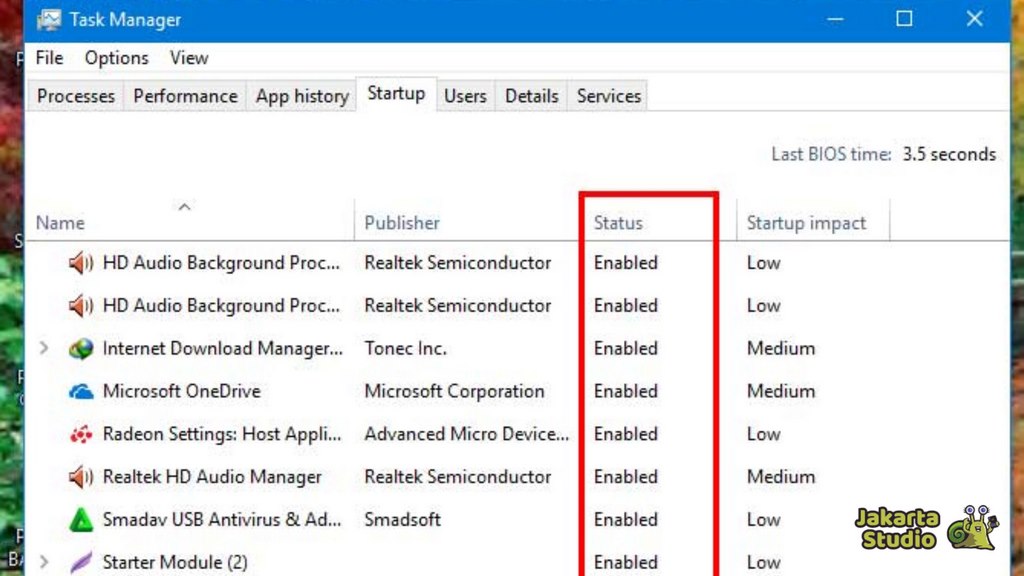The height and width of the screenshot is (576, 1024).
Task: Click the Realtek HD Audio Manager speaker icon
Action: pos(81,477)
